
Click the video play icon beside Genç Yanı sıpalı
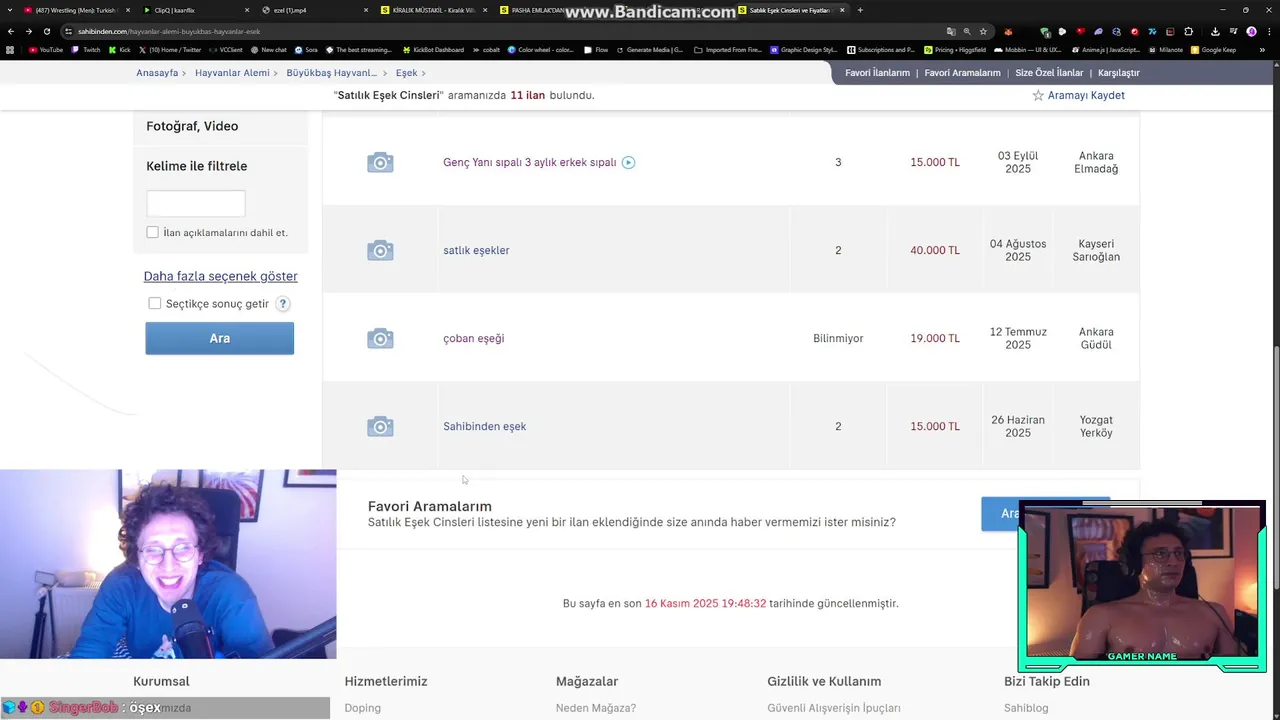pos(628,162)
